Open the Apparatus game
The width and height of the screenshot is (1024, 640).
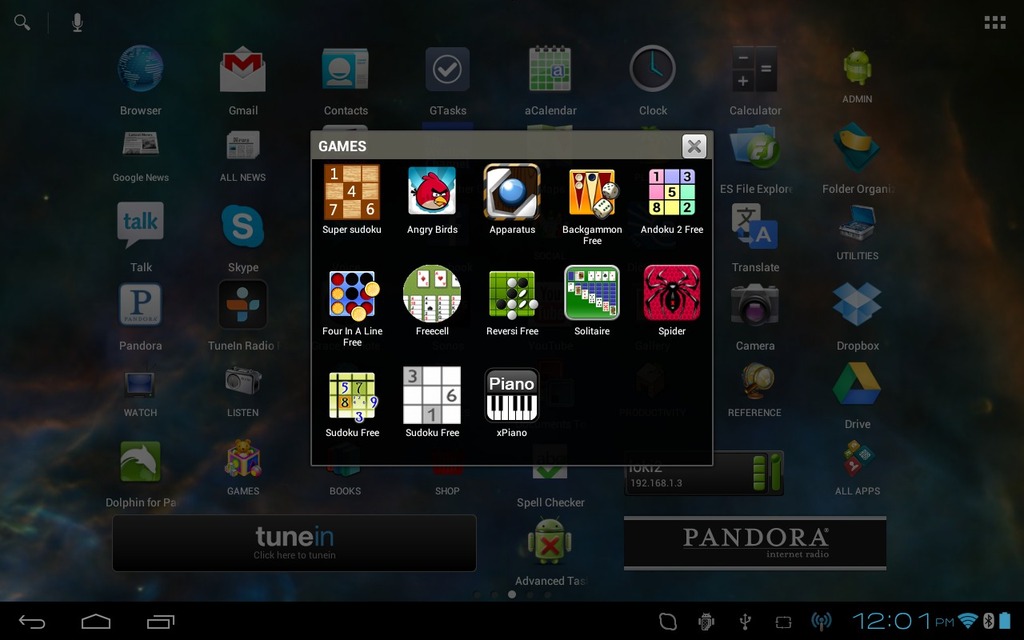[x=512, y=192]
